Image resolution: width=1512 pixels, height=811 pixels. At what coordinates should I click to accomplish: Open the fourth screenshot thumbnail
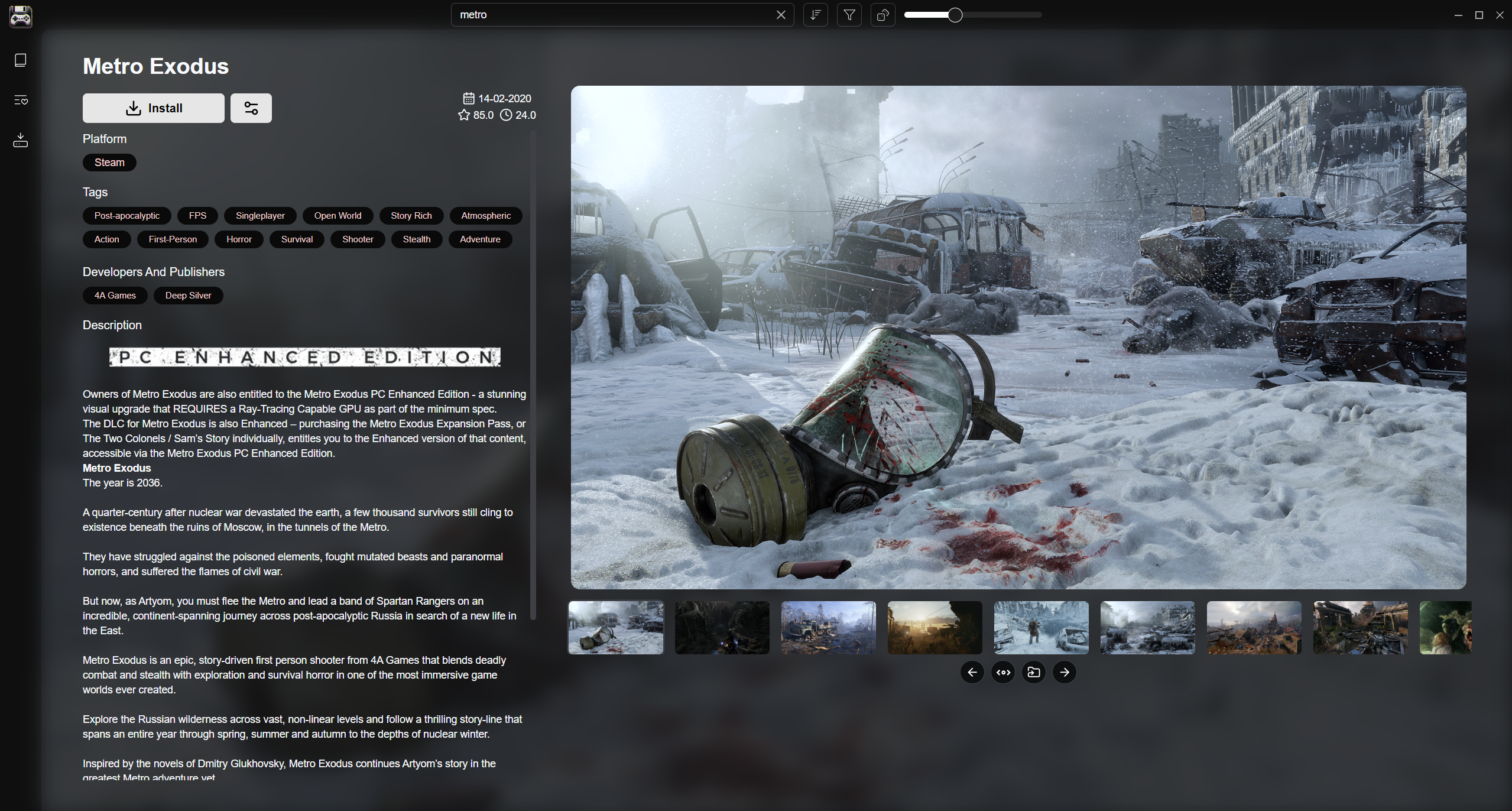point(935,628)
